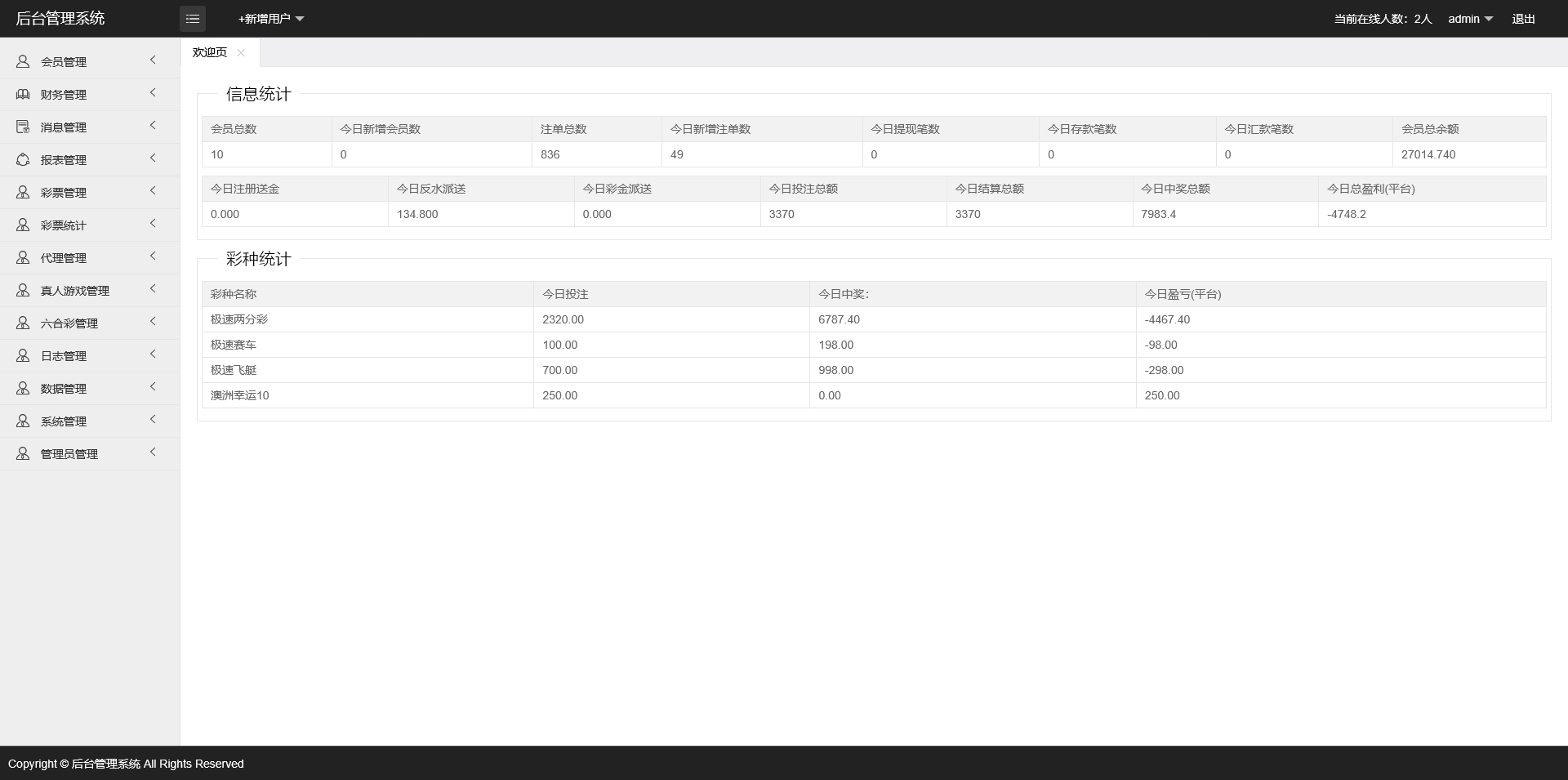Click the 彩票管理 sidebar icon

23,193
